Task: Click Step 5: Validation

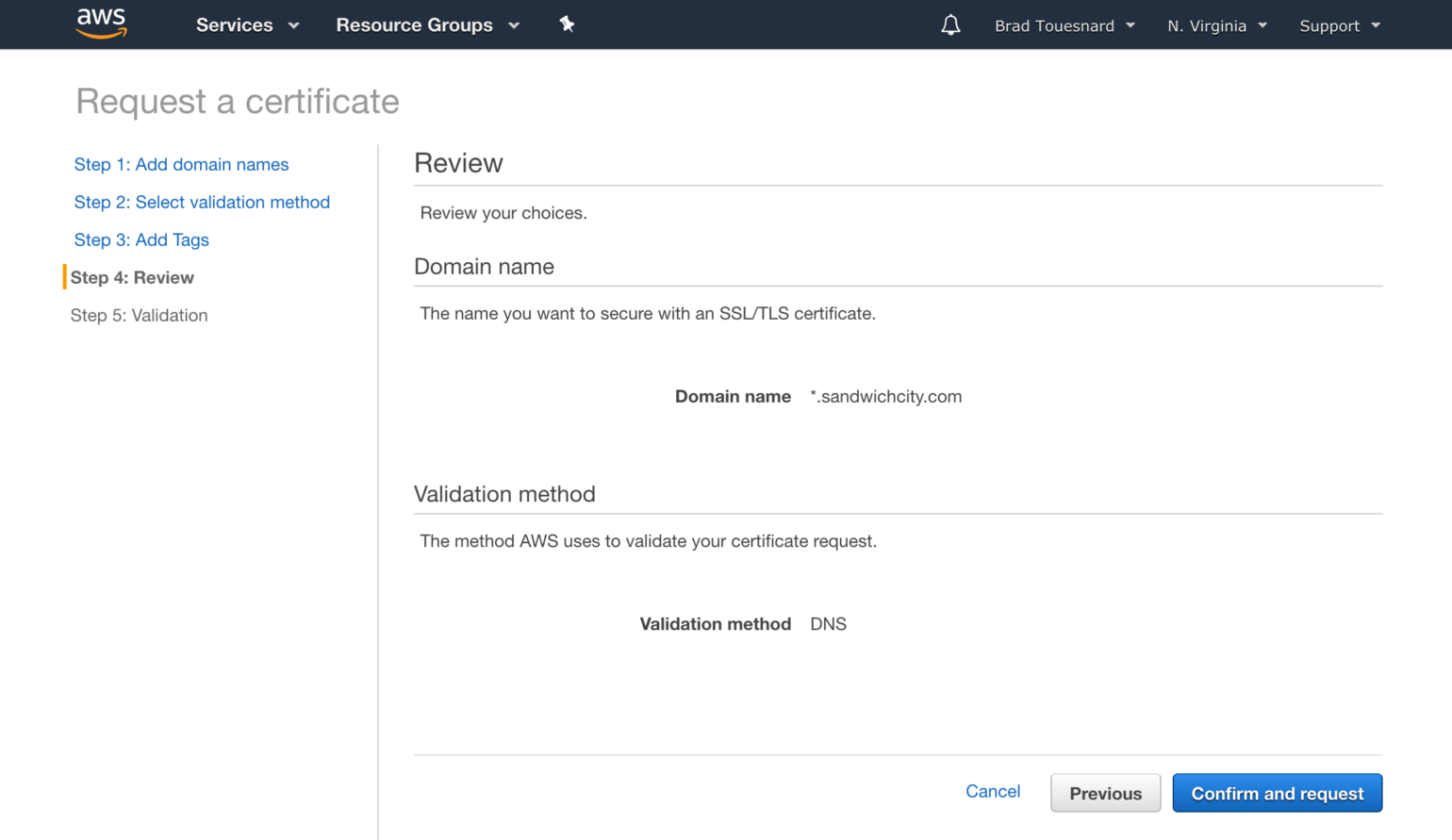Action: [139, 315]
